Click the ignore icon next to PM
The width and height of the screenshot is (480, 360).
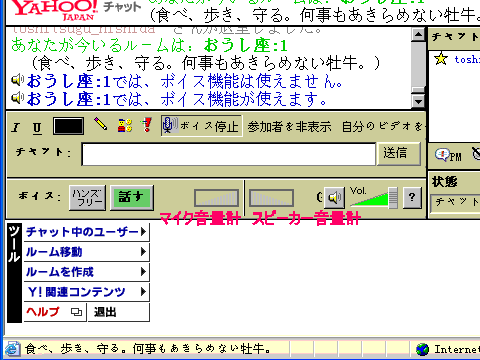(476, 154)
